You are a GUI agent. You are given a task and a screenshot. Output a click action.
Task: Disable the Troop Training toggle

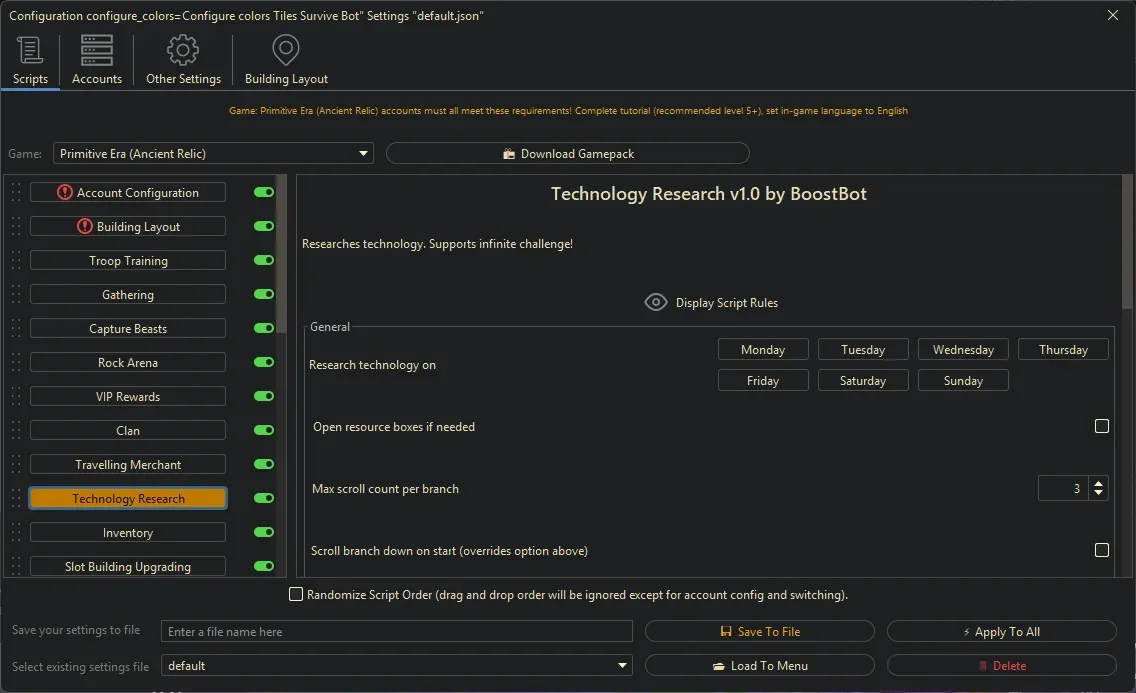263,260
